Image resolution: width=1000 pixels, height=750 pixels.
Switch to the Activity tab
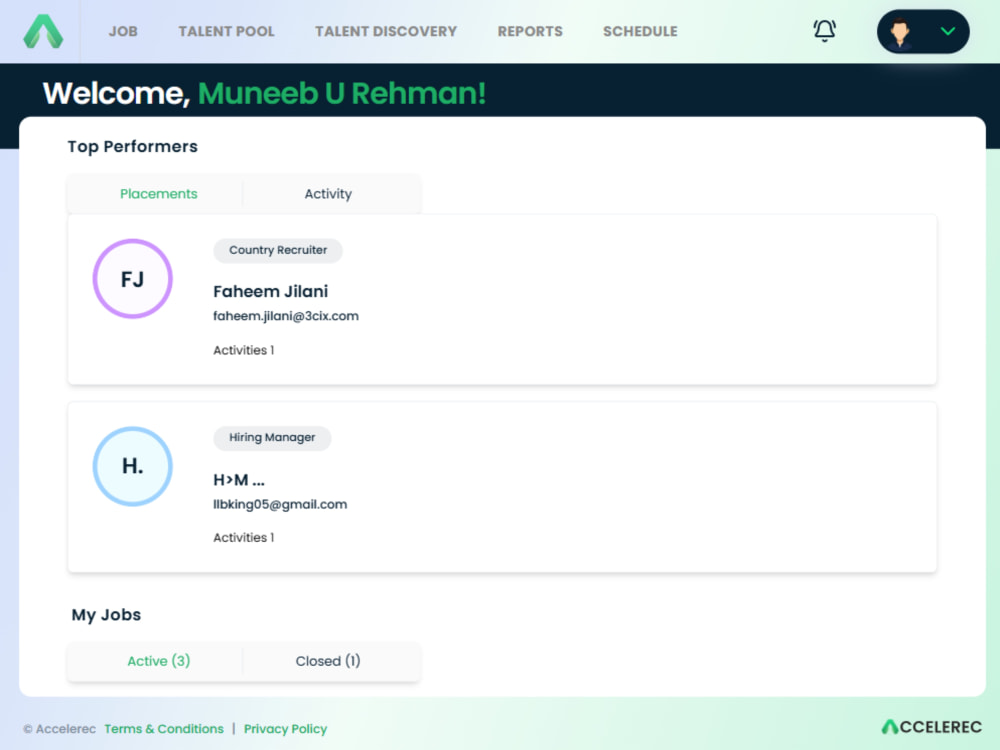tap(328, 194)
